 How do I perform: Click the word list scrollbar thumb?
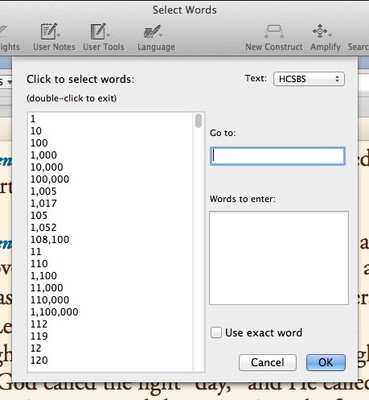(199, 121)
